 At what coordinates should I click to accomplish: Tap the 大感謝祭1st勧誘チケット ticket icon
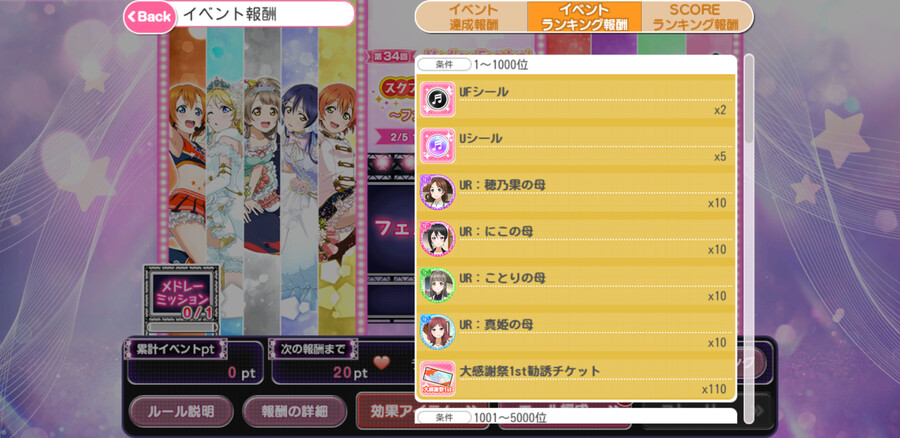pos(437,378)
